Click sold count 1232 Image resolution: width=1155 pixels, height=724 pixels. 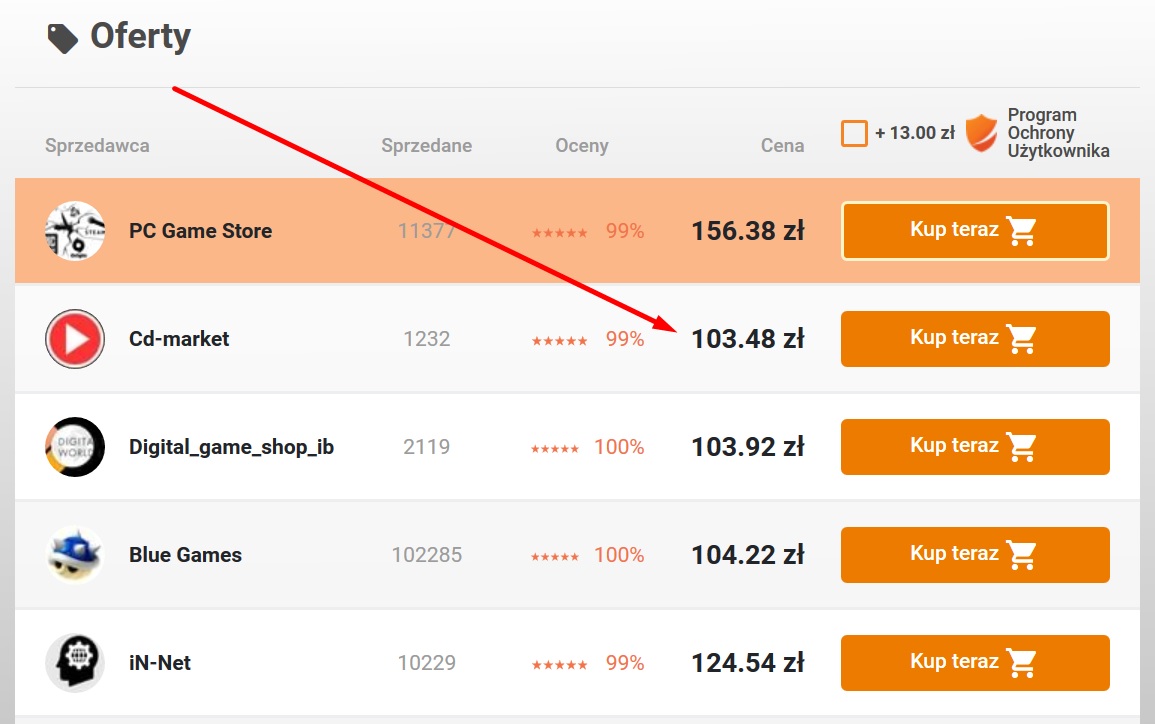(426, 339)
